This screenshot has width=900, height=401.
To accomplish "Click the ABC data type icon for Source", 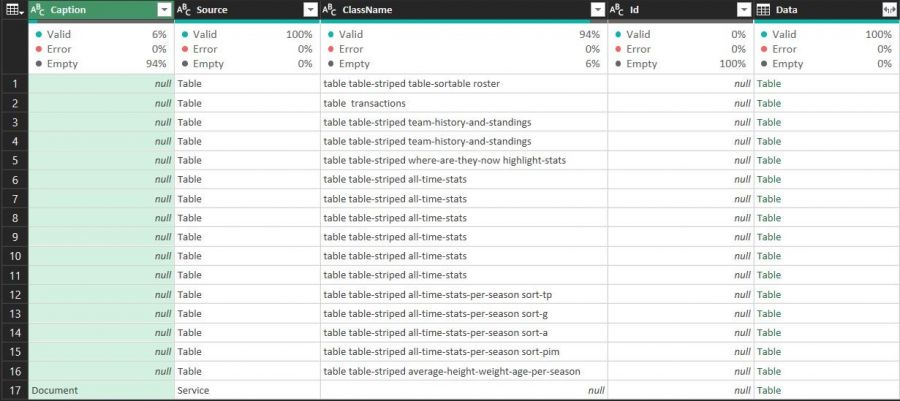I will tap(184, 10).
